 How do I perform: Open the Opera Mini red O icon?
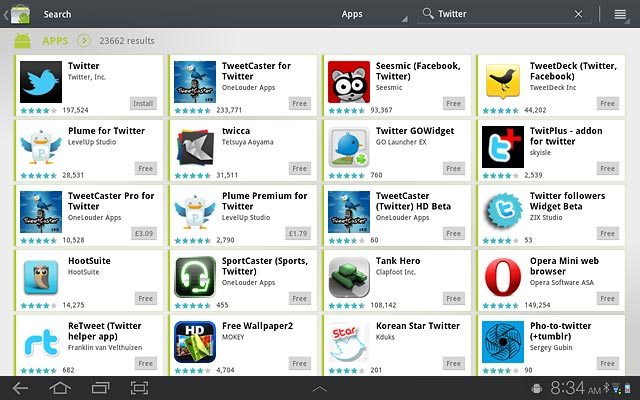[503, 277]
